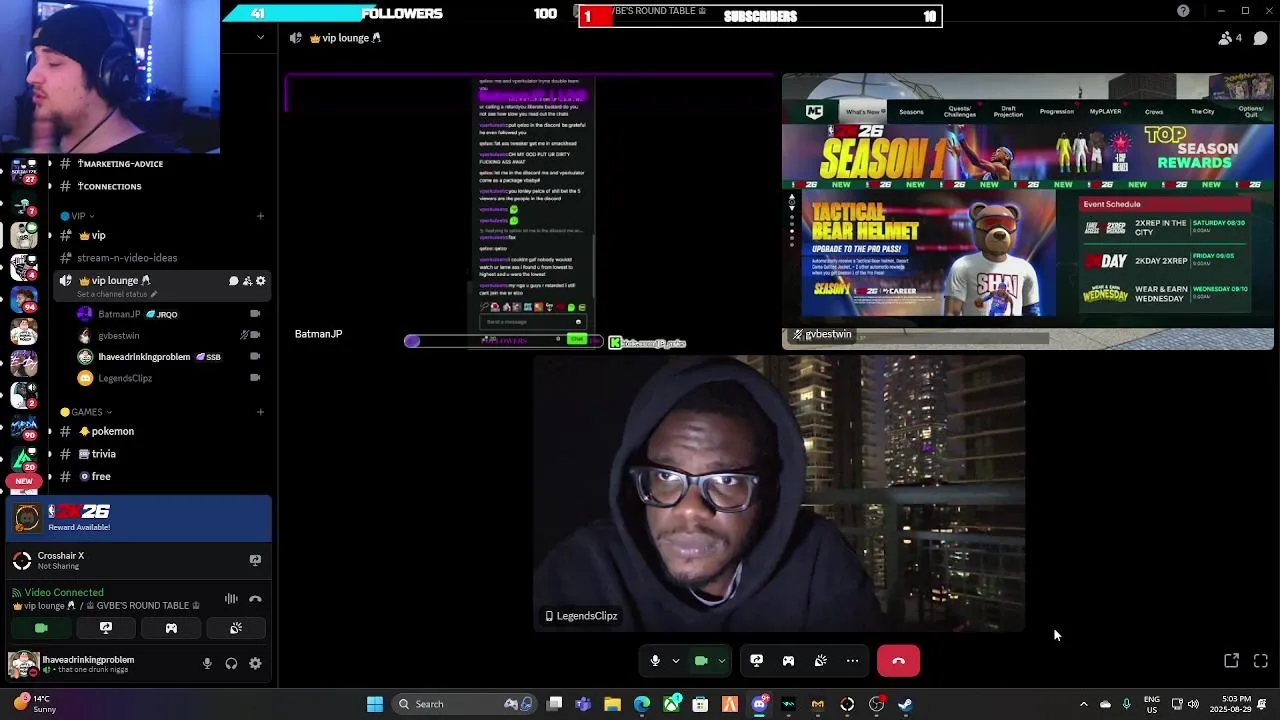Open more call options ellipsis
The height and width of the screenshot is (720, 1280).
(x=852, y=661)
